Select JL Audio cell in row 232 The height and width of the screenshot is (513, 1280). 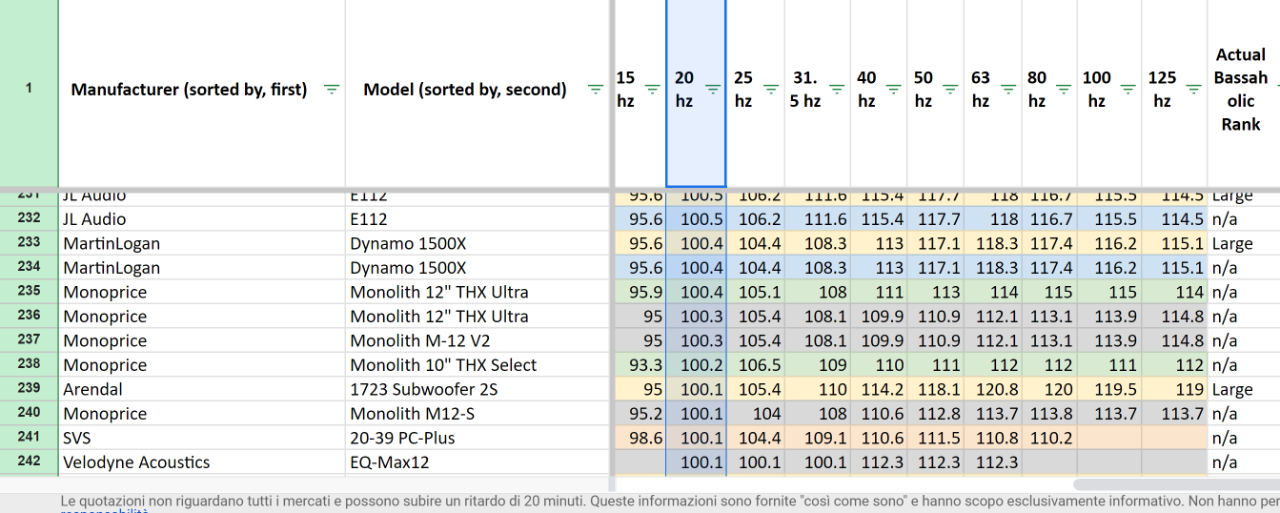pos(202,219)
